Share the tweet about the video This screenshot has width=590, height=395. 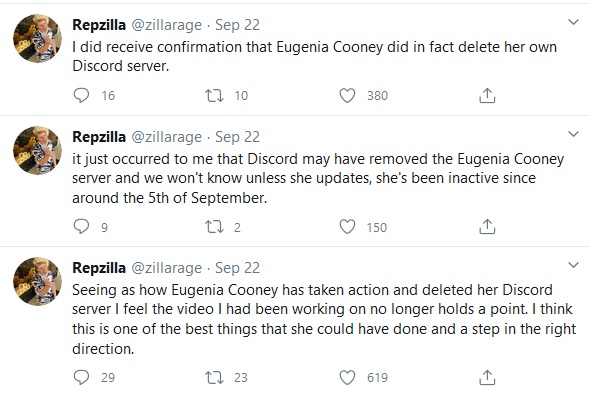tap(487, 377)
